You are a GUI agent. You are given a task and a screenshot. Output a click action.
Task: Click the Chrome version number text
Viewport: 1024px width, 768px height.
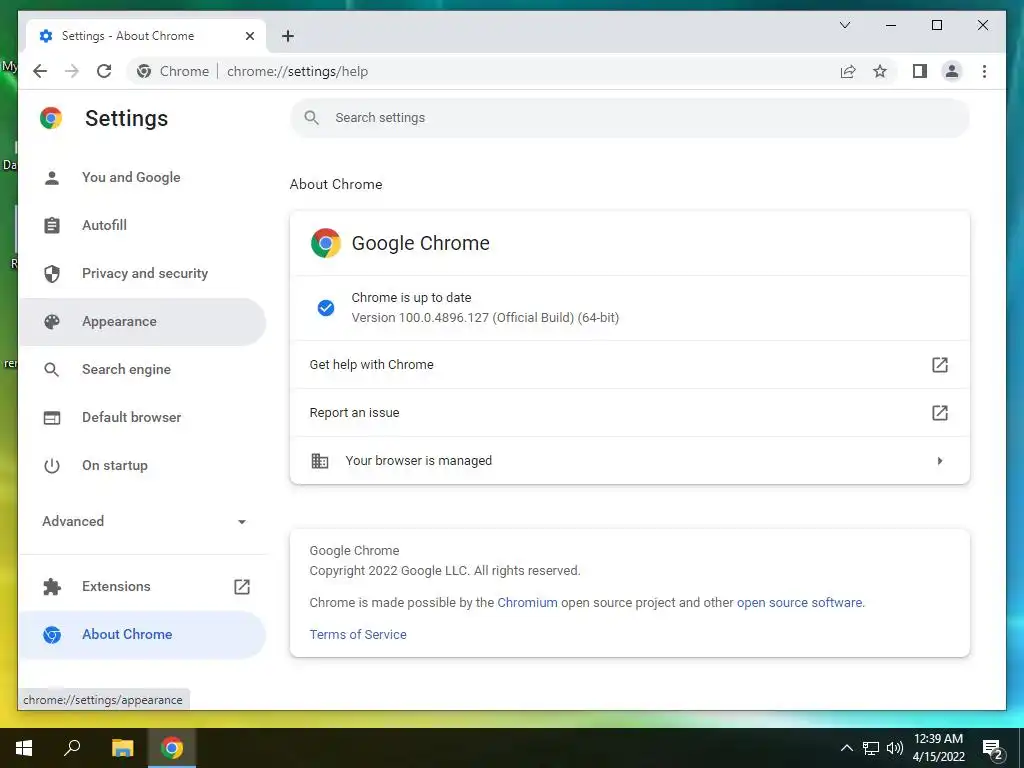[485, 317]
